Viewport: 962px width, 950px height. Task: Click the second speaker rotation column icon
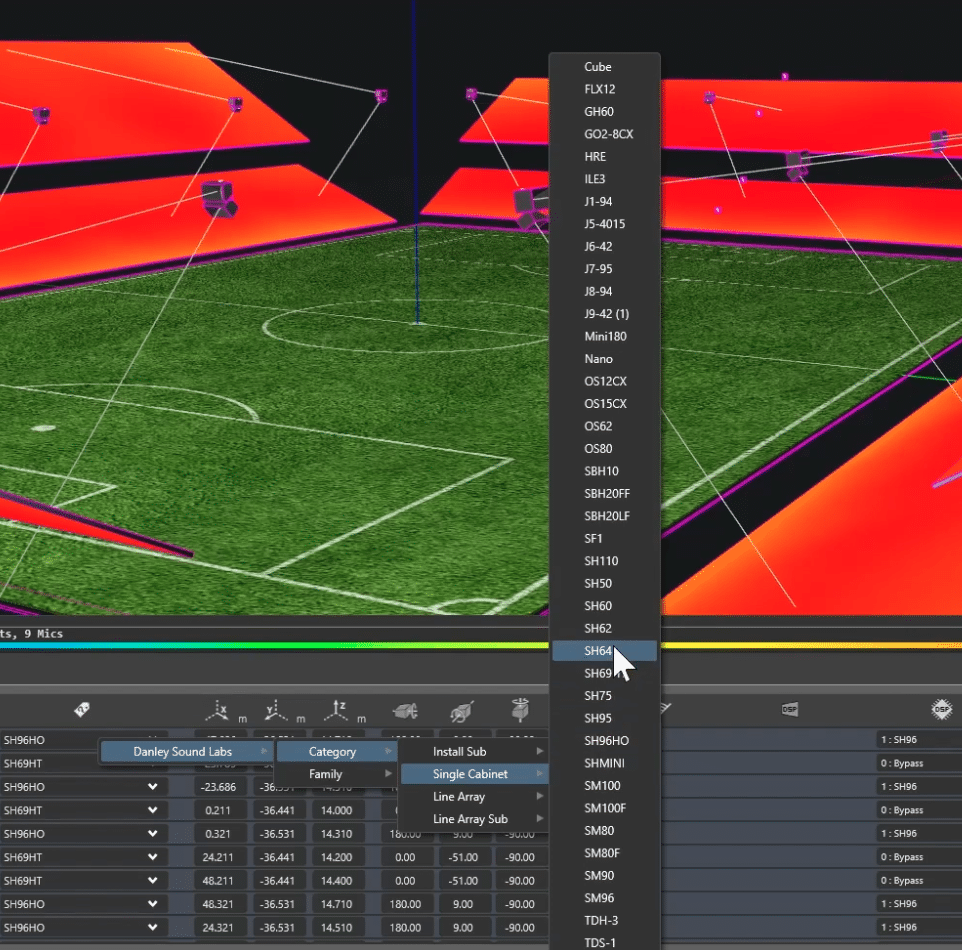pyautogui.click(x=462, y=711)
